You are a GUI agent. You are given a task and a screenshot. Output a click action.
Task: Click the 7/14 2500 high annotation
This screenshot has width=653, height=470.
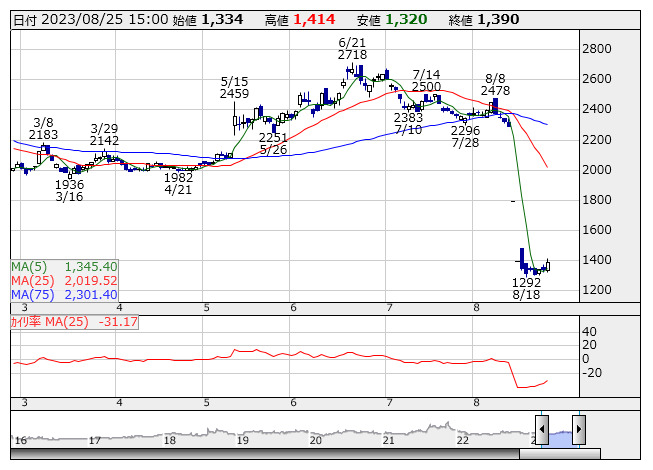(x=426, y=81)
